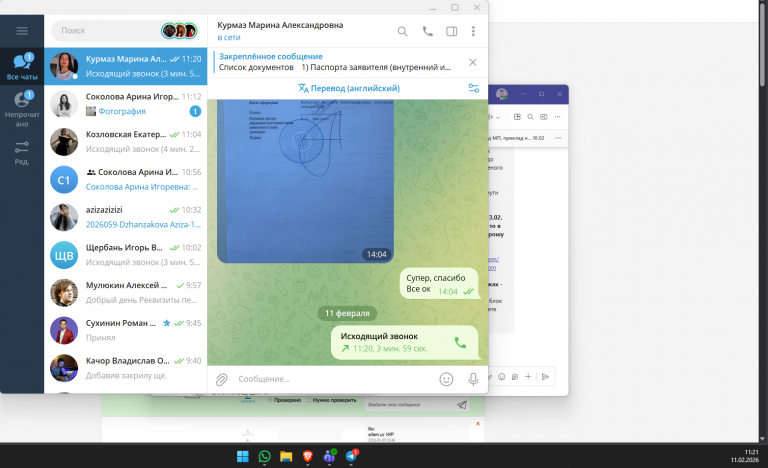Screen dimensions: 768x468
Task: Open translation settings sliders icon
Action: coord(474,88)
